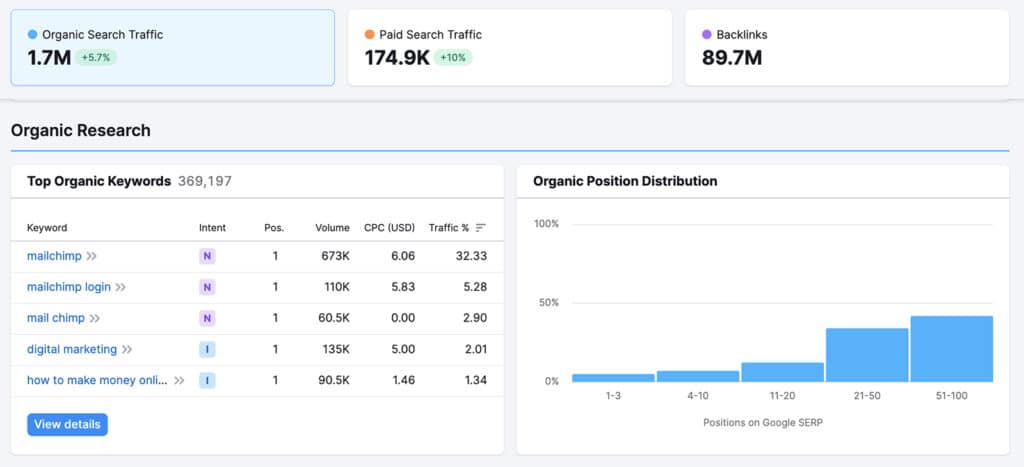
Task: Click the N intent badge for mail chimp
Action: tap(207, 318)
